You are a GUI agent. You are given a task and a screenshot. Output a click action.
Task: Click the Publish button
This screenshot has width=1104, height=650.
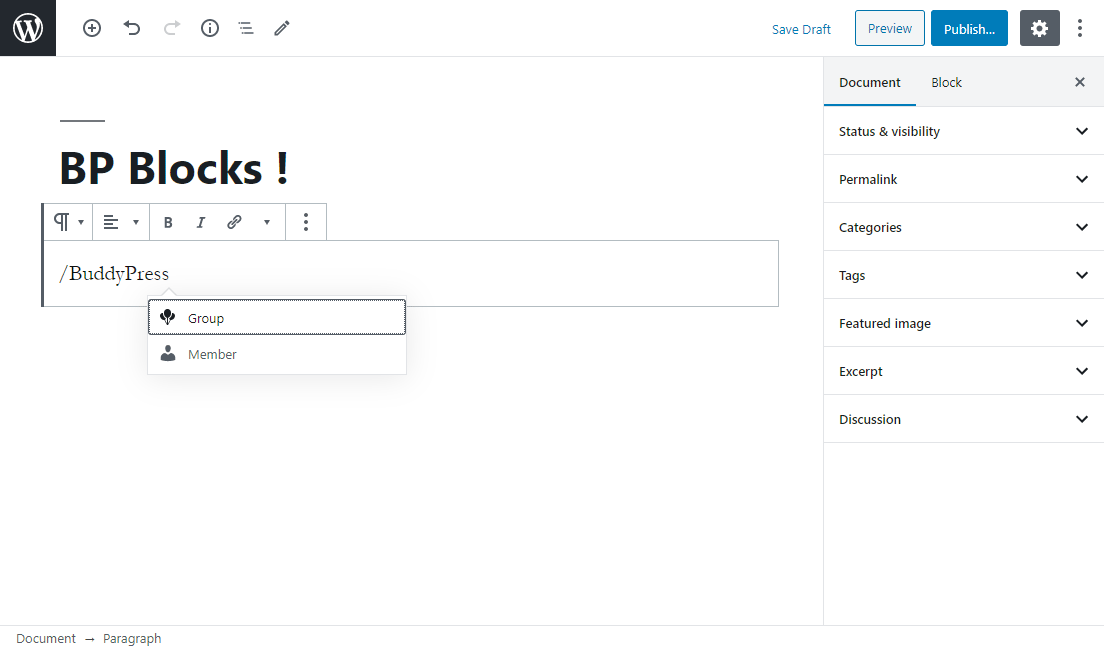click(x=968, y=29)
